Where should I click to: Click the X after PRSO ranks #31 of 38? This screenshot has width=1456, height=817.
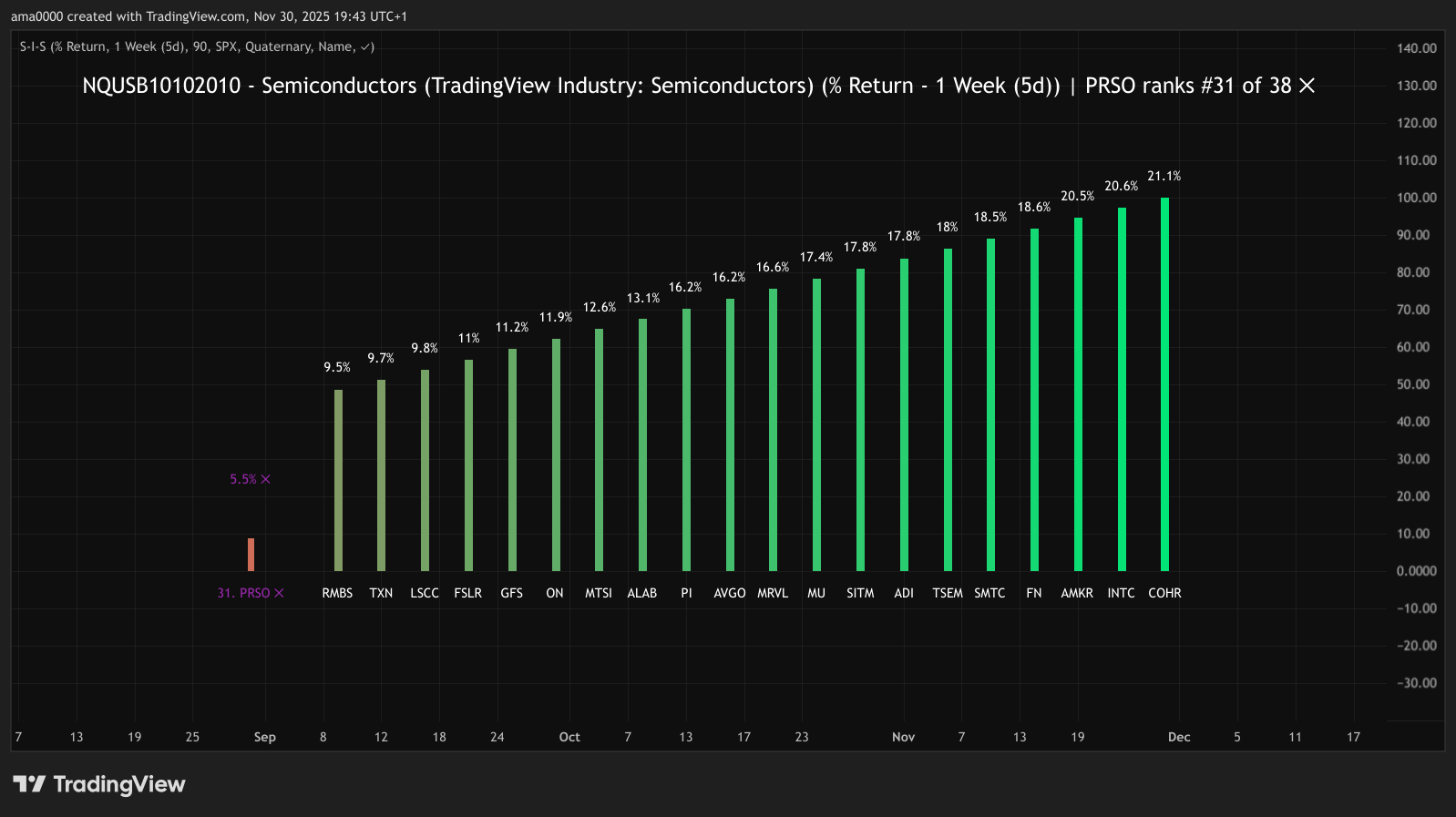(1307, 86)
